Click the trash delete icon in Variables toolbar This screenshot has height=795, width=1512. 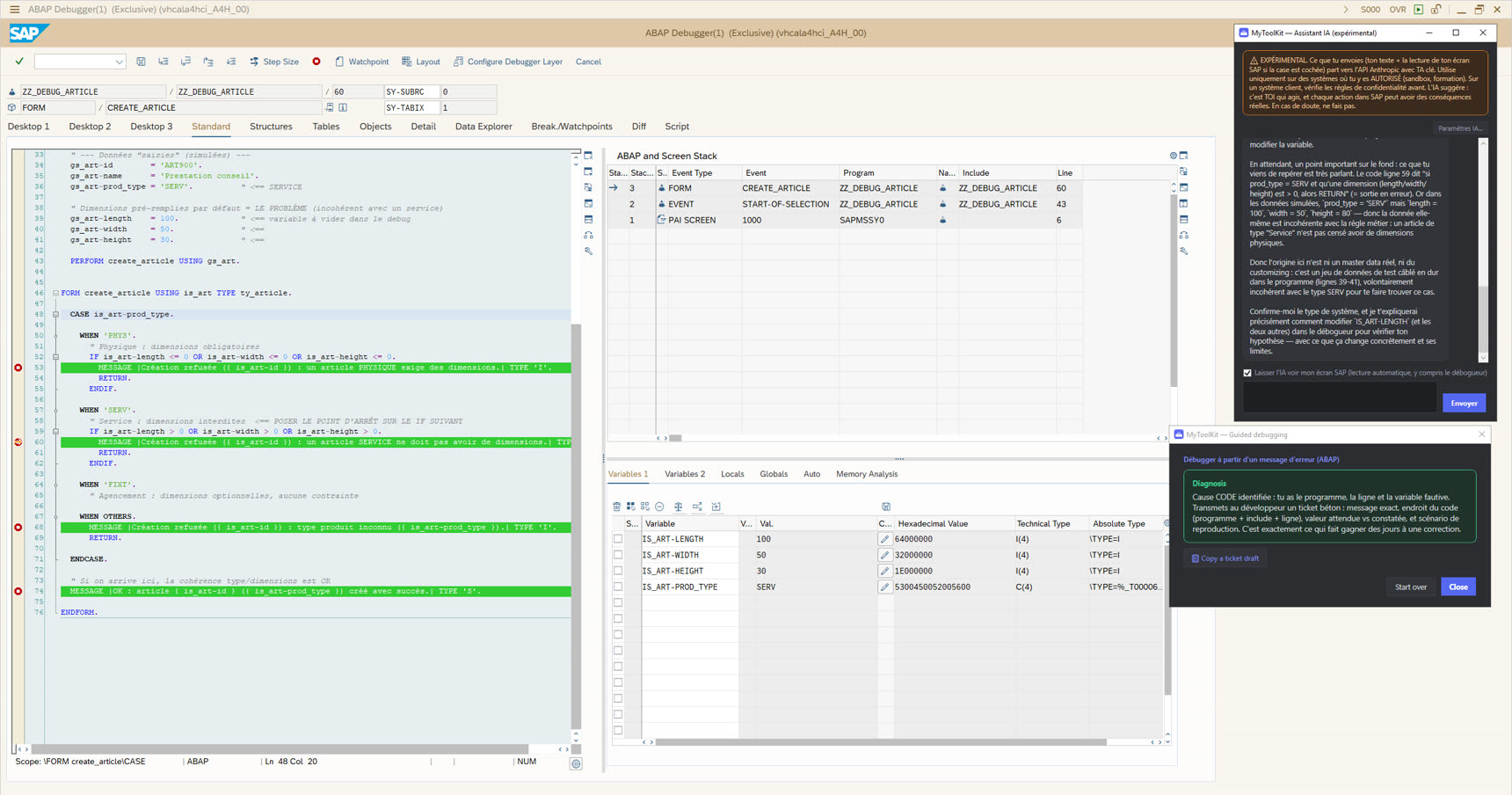[x=617, y=507]
